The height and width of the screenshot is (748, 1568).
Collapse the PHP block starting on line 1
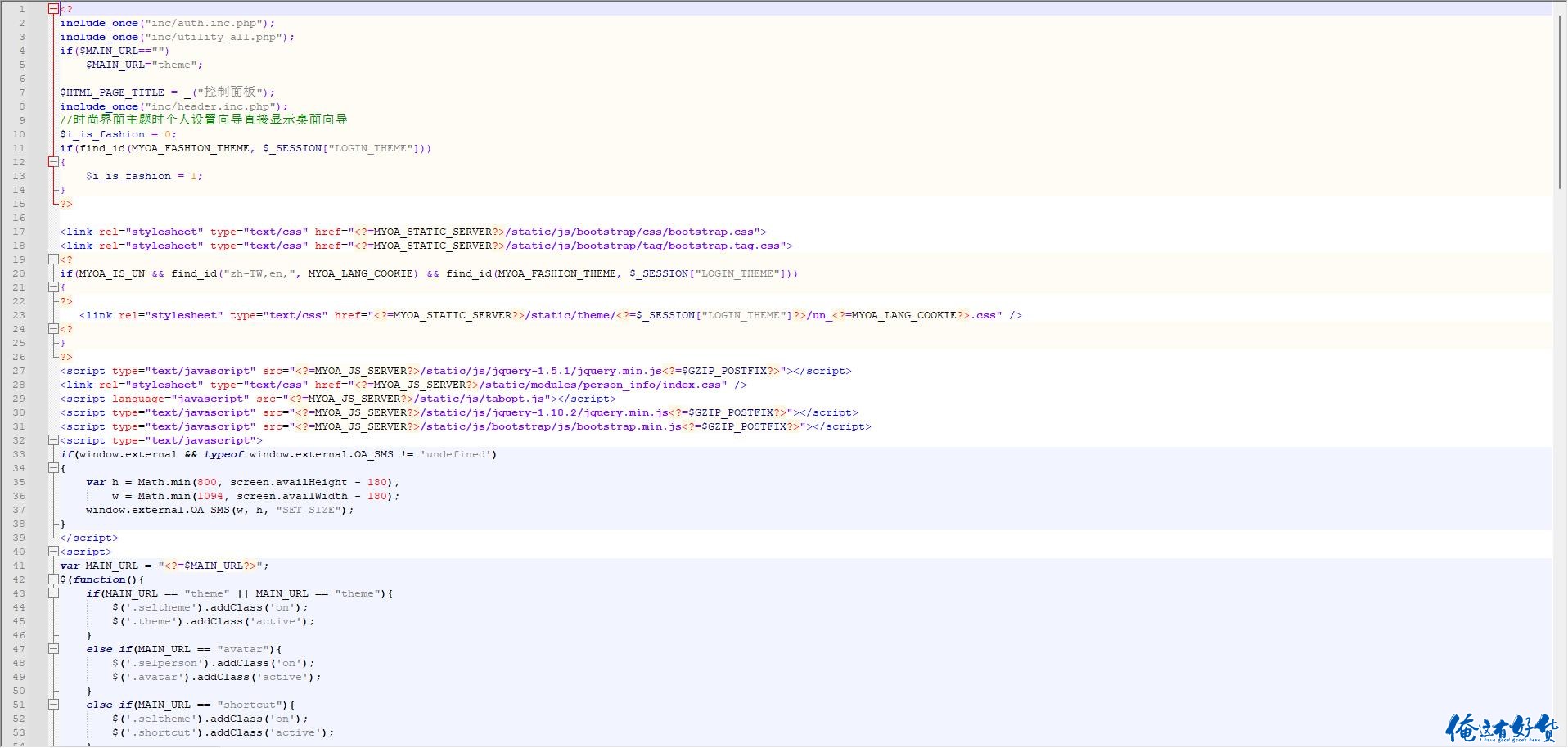click(53, 9)
